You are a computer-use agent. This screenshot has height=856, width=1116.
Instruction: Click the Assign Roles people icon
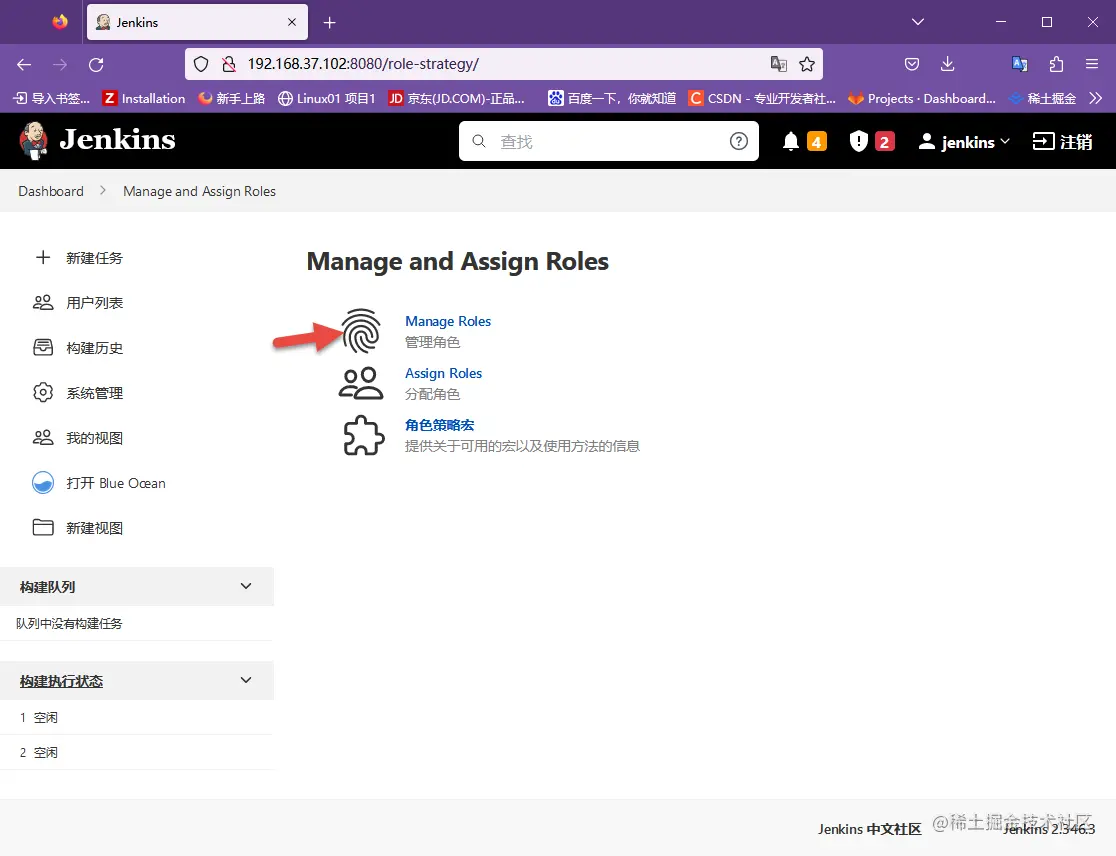pyautogui.click(x=361, y=383)
